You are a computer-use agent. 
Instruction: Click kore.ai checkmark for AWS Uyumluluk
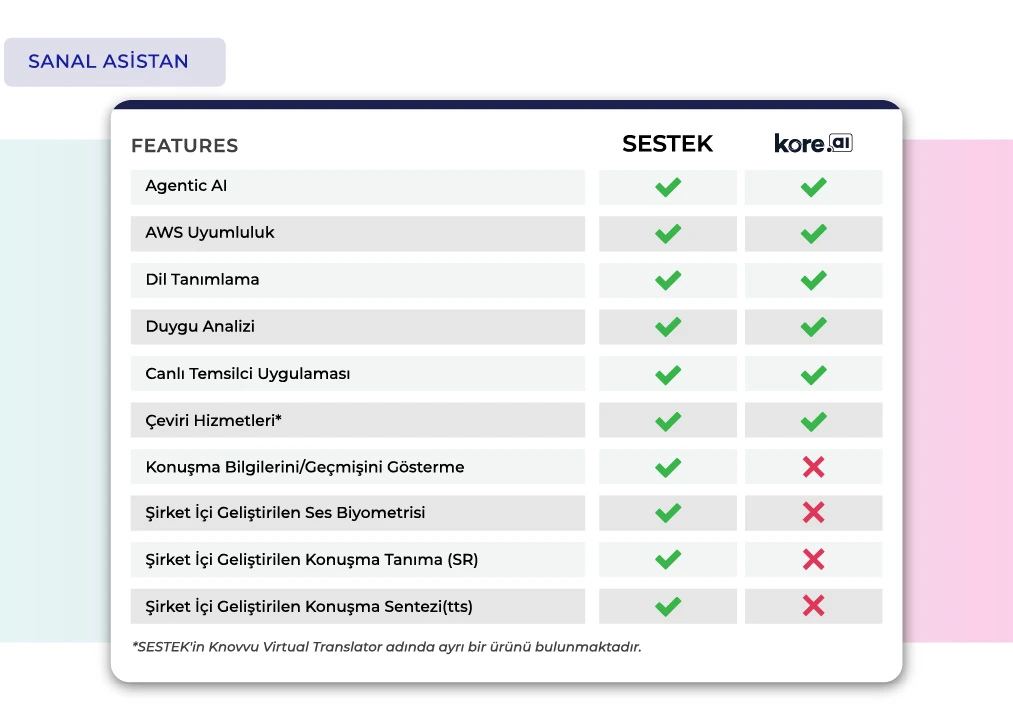point(813,233)
